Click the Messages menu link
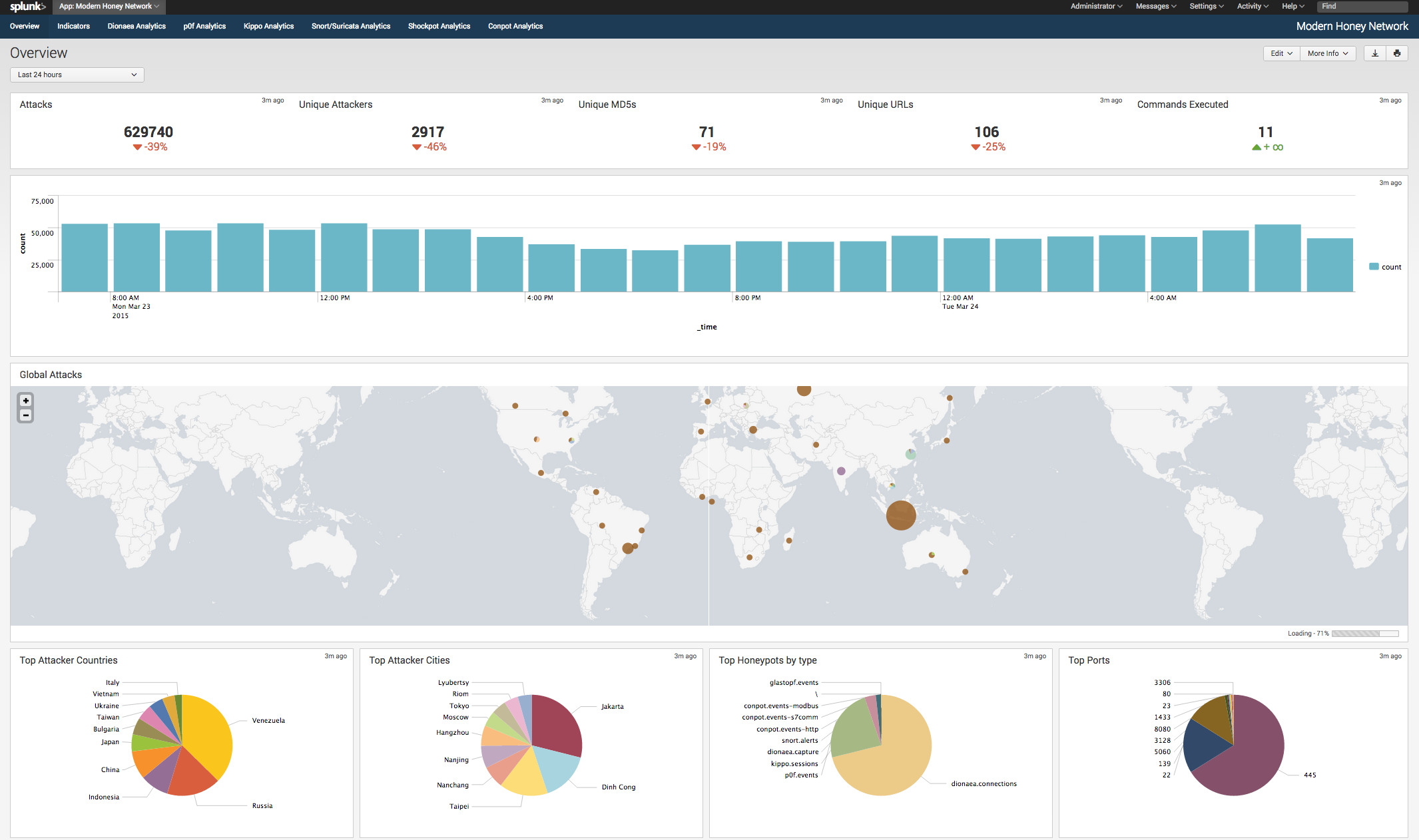The height and width of the screenshot is (840, 1419). pos(1155,7)
